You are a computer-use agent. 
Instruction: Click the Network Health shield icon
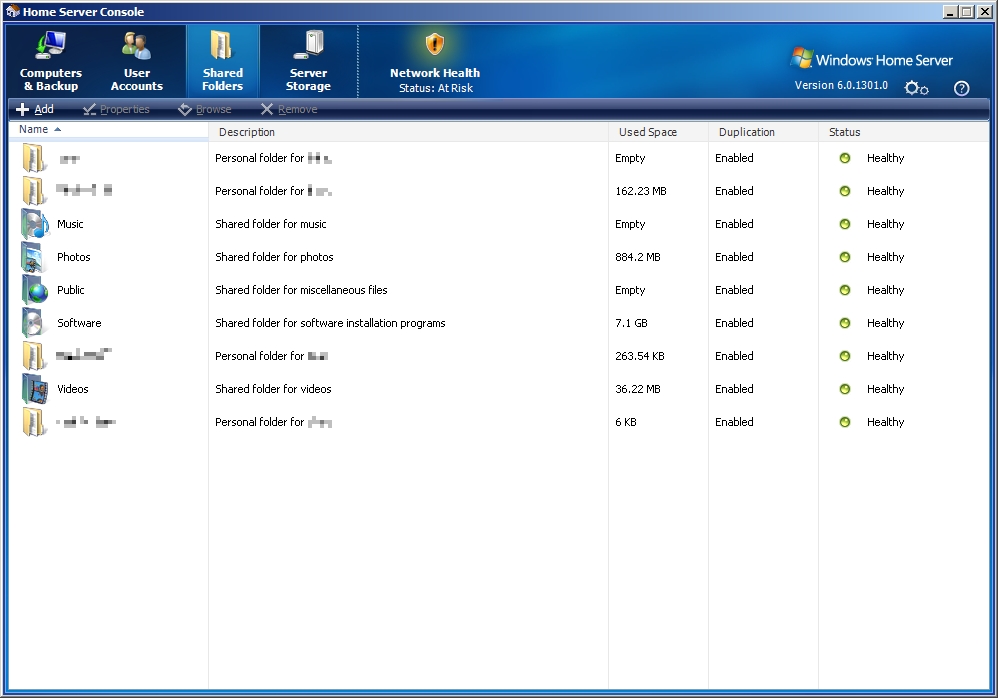(434, 45)
